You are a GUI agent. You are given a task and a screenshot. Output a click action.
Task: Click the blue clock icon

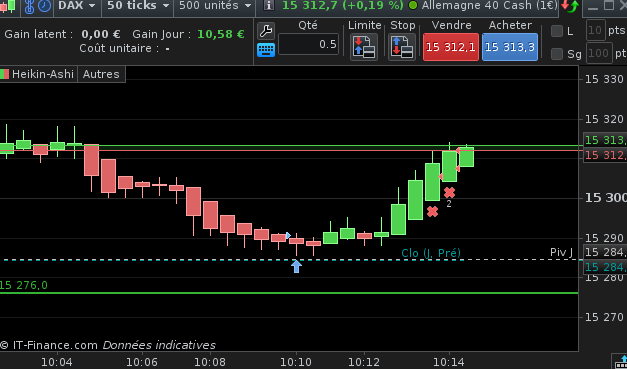coord(44,5)
